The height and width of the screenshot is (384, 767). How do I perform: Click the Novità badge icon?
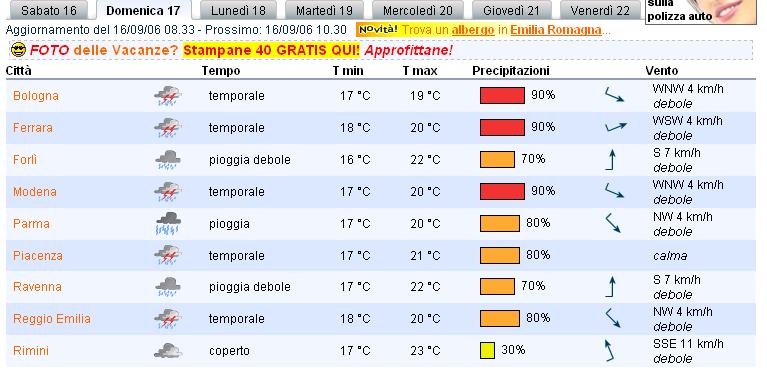377,29
